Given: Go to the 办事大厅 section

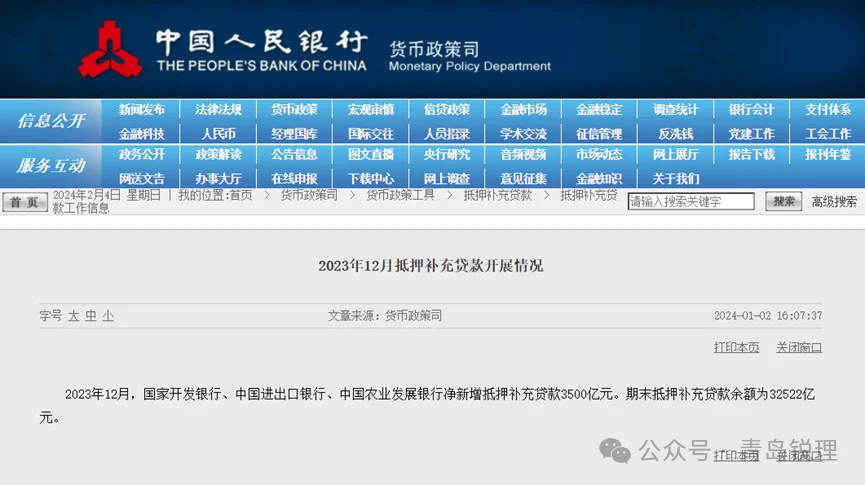Looking at the screenshot, I should tap(218, 179).
